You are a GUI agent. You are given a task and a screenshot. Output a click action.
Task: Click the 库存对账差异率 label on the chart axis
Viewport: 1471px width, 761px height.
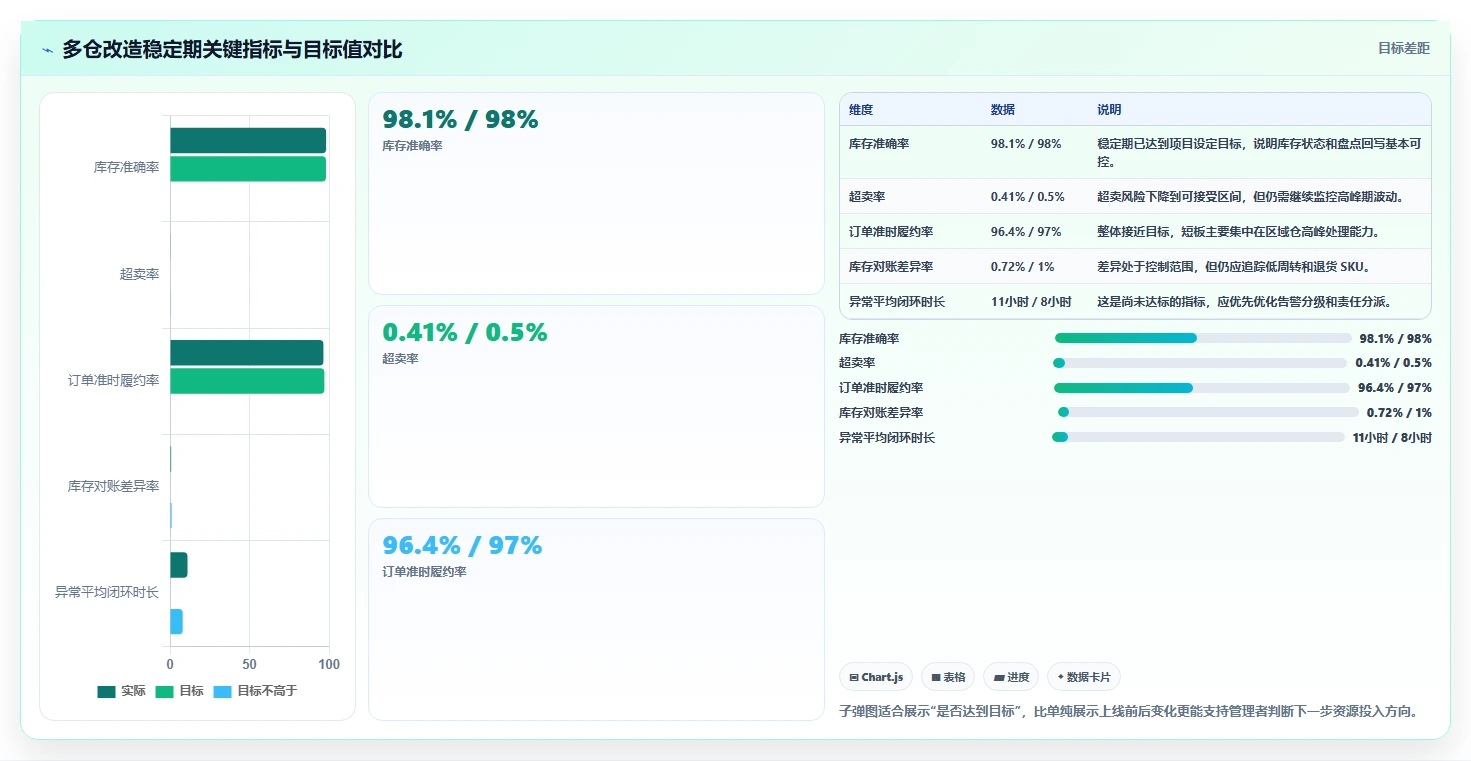[113, 486]
